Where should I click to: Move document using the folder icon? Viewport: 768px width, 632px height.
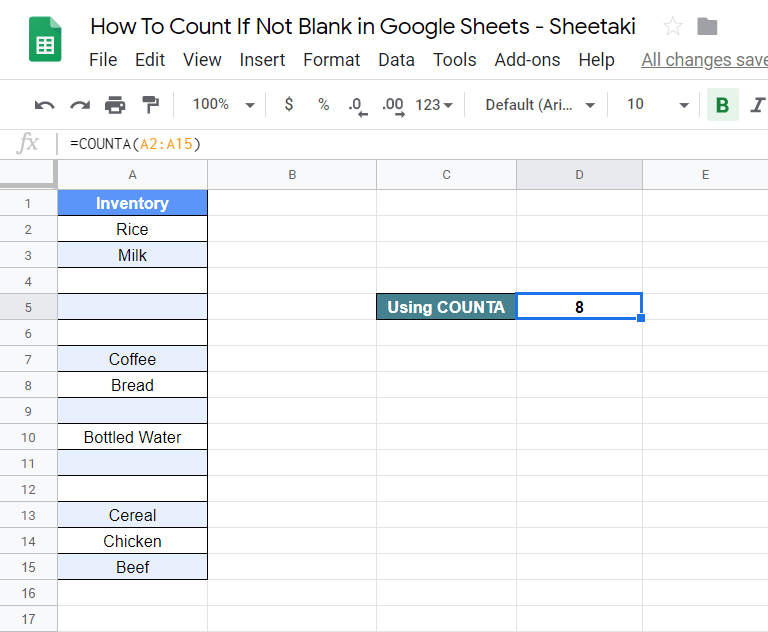pyautogui.click(x=707, y=26)
